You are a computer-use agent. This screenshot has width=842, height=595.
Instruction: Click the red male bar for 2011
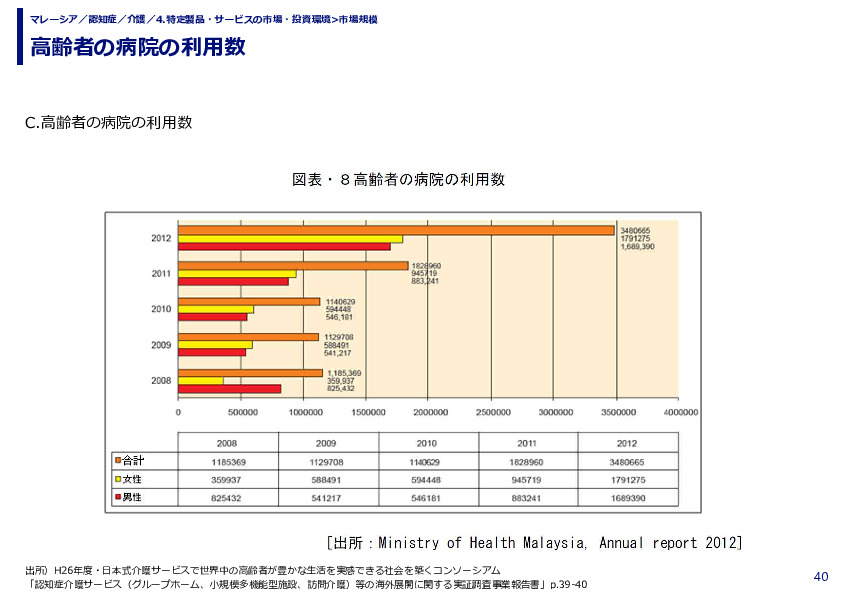(x=234, y=281)
